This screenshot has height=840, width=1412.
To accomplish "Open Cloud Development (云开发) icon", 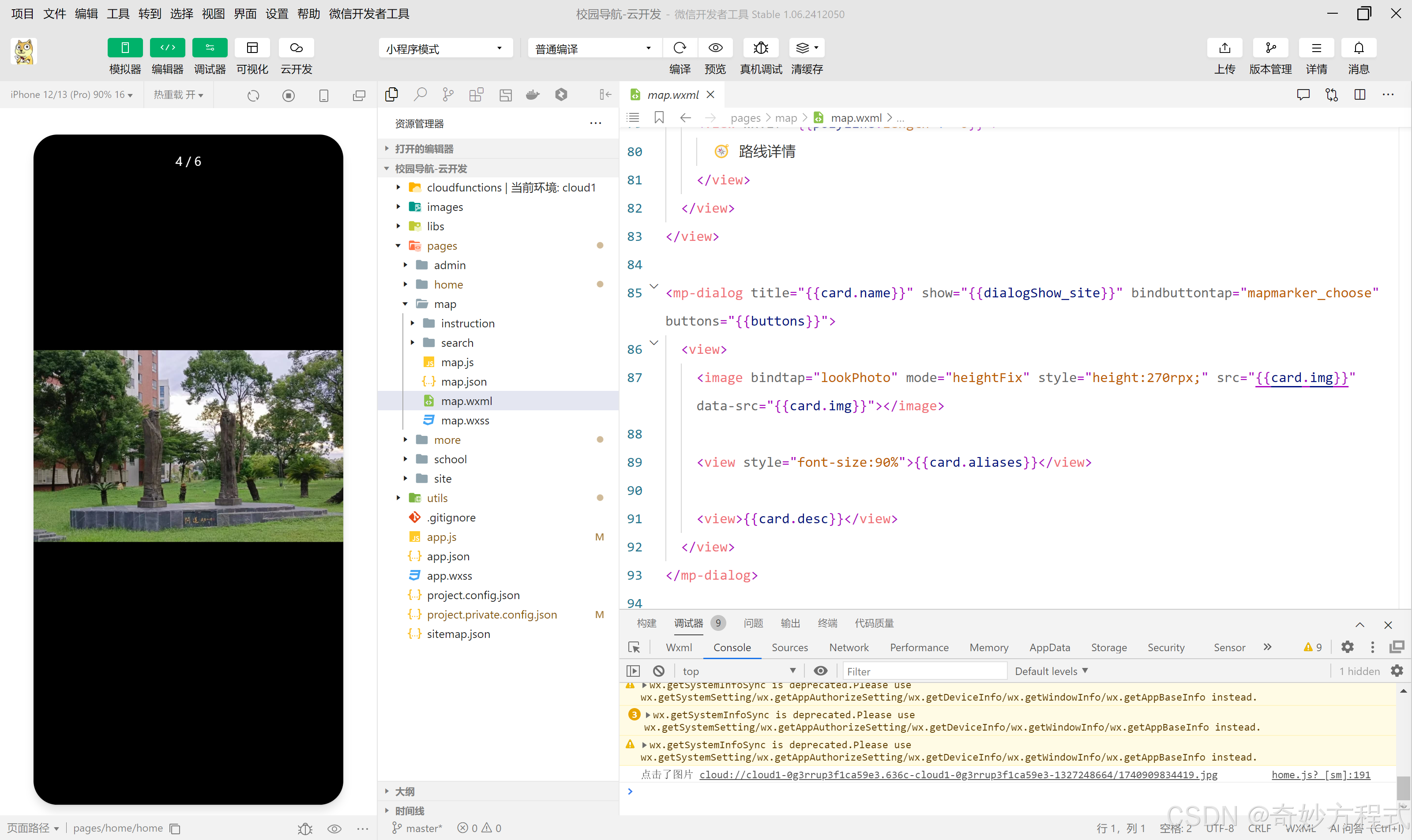I will [296, 48].
